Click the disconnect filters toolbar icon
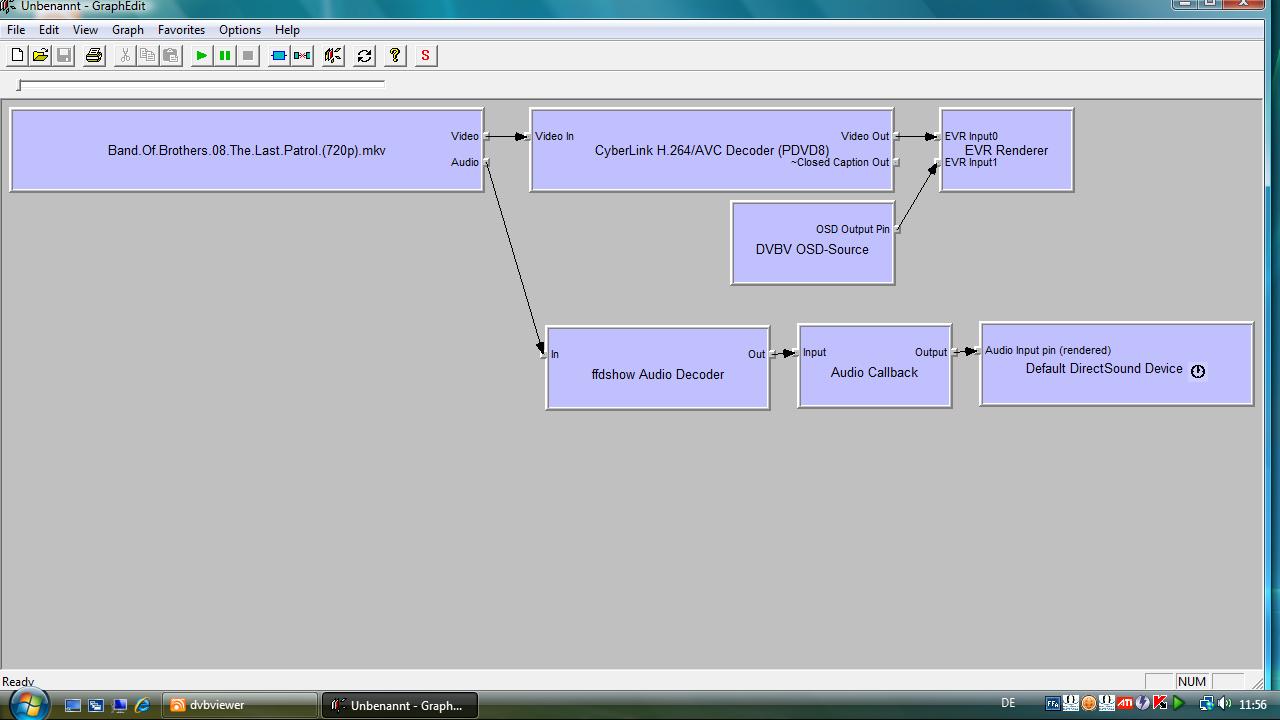Viewport: 1280px width, 720px height. (302, 56)
